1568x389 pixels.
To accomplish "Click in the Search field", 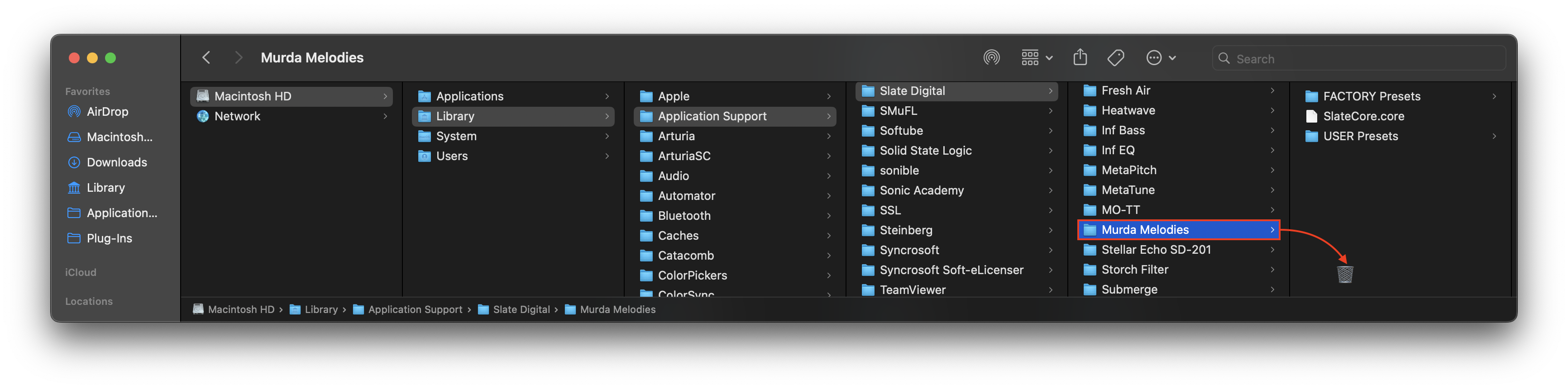I will (x=1358, y=58).
